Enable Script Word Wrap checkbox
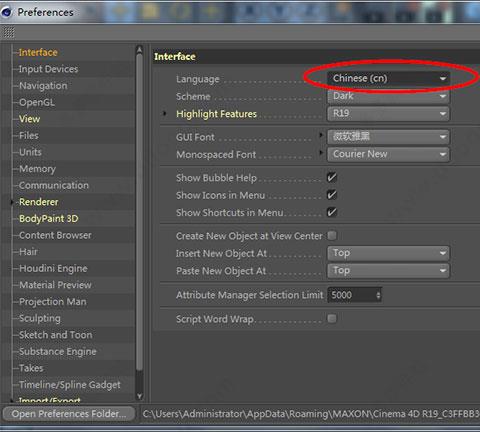Viewport: 480px width, 432px height. point(332,319)
